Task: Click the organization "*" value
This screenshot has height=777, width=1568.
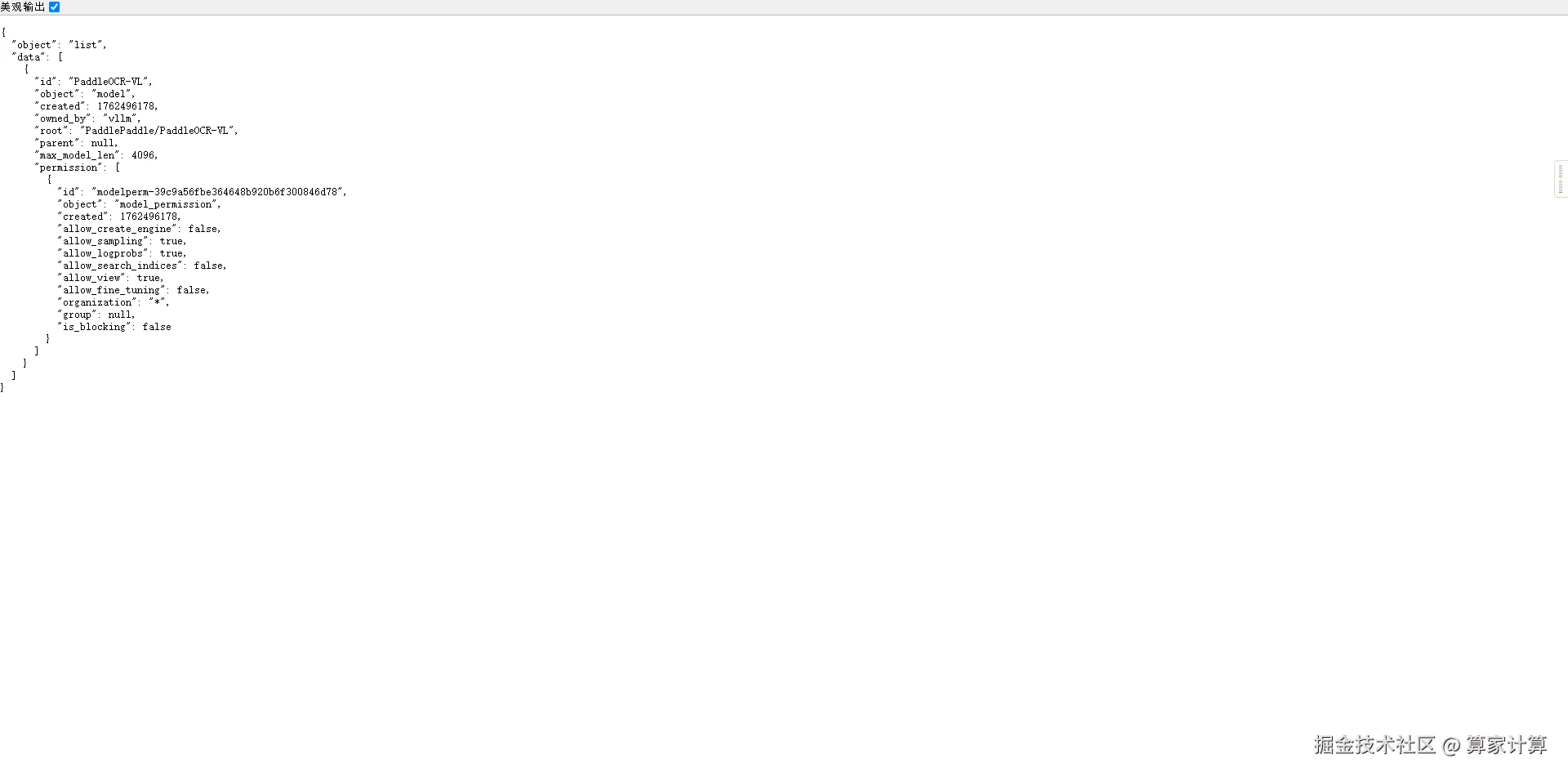Action: (157, 302)
